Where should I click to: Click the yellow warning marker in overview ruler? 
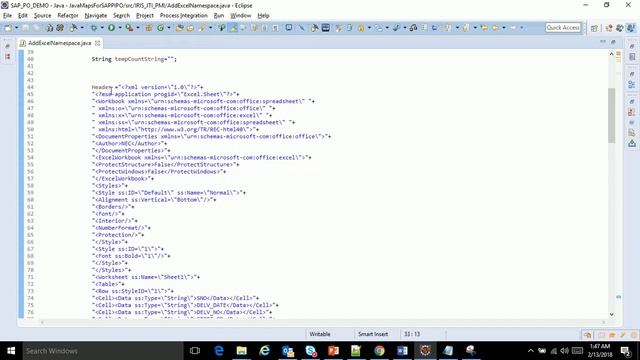[x=618, y=54]
